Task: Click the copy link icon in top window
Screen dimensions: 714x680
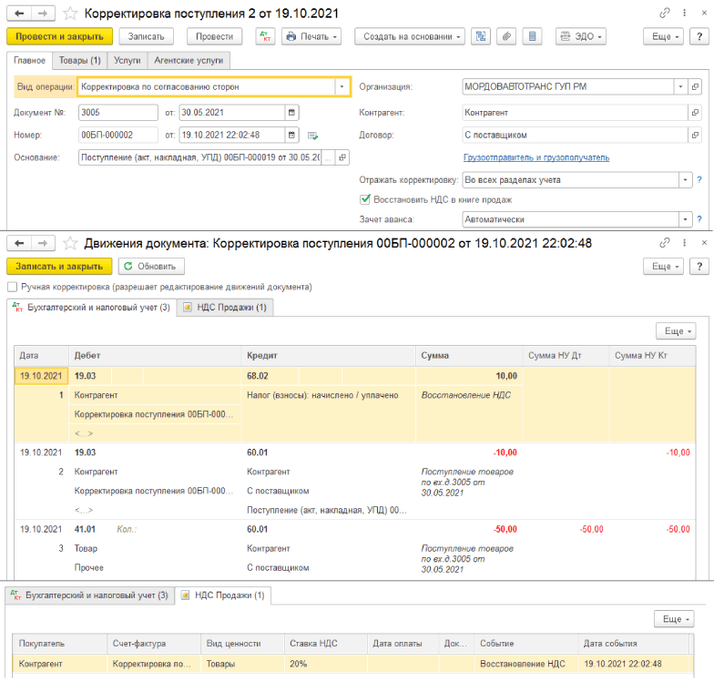Action: click(665, 13)
